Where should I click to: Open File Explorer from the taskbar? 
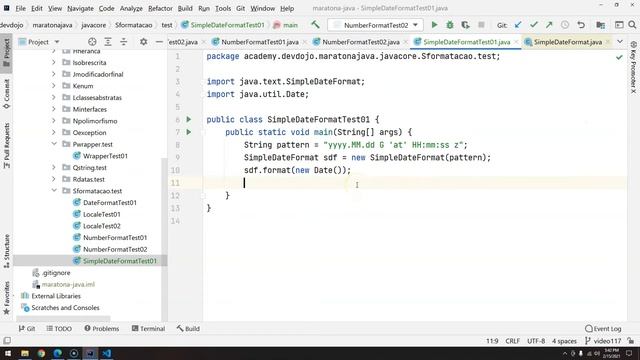coord(25,353)
